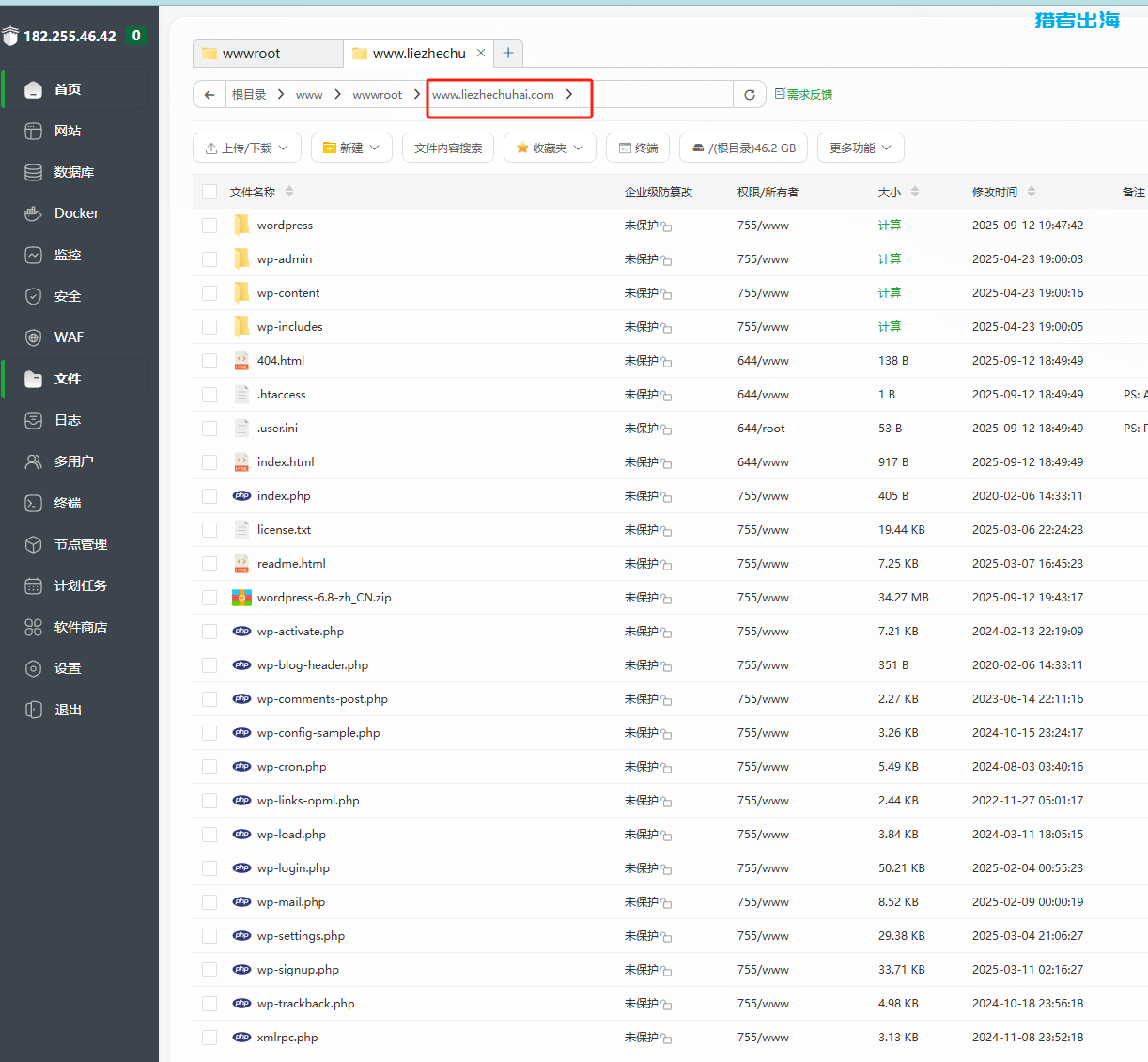Check the box next to index.php
The height and width of the screenshot is (1062, 1148).
[x=209, y=496]
